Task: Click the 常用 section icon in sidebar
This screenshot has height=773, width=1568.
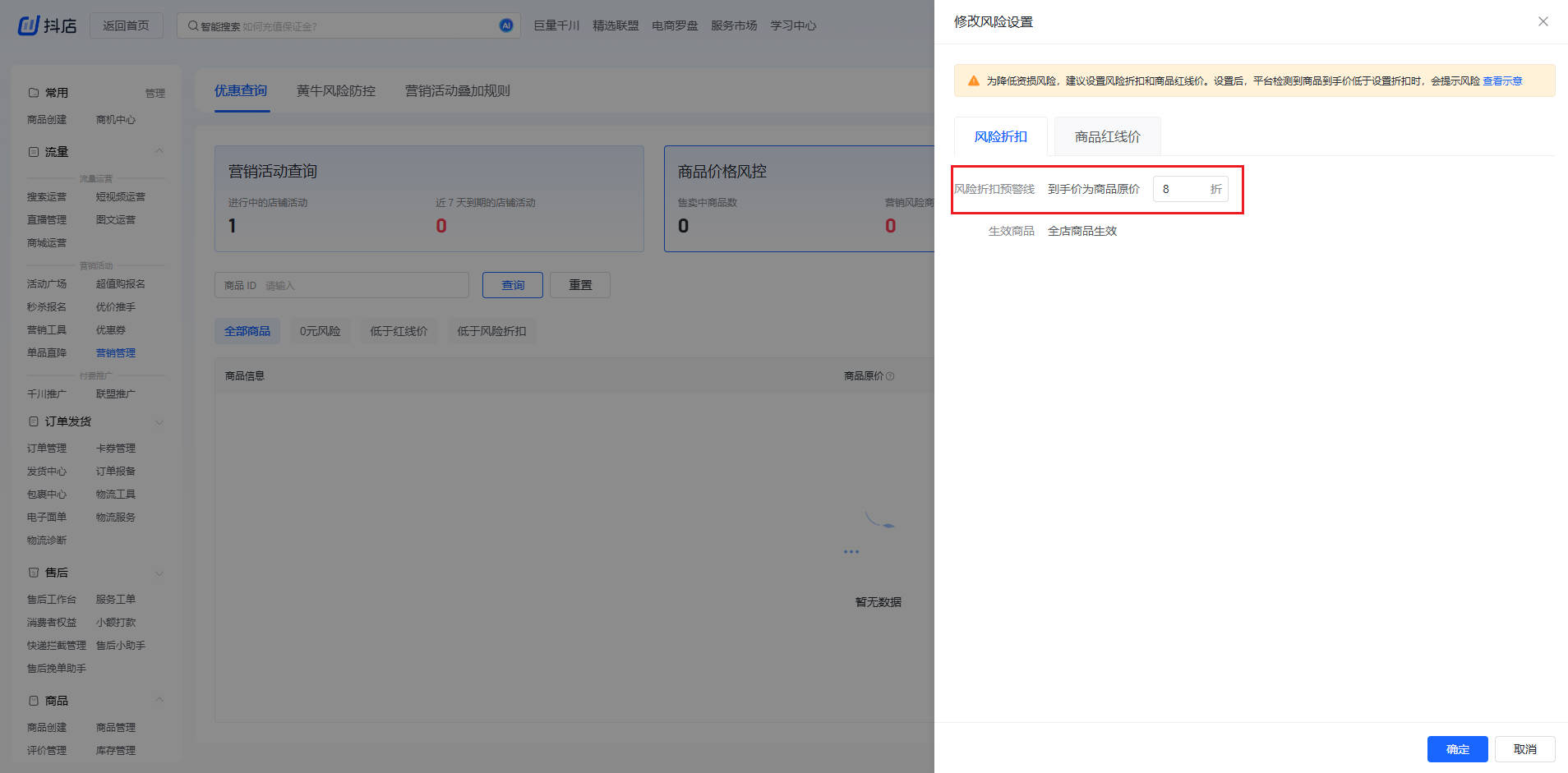Action: [x=34, y=93]
